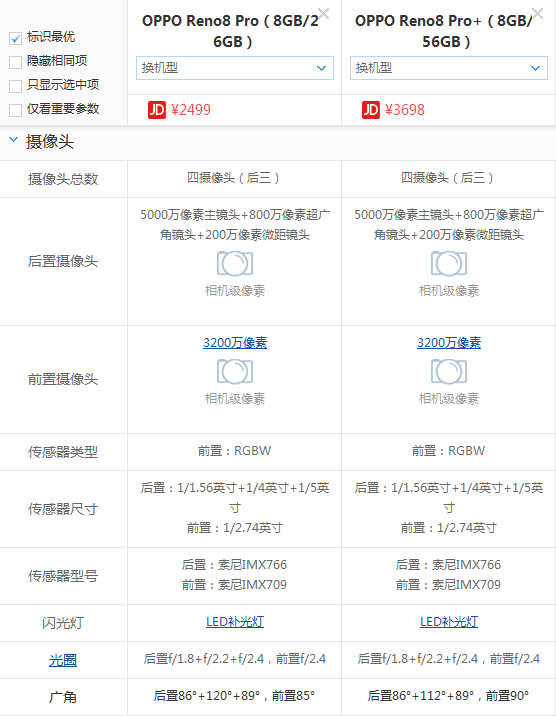Enable the 隐藏相同项 checkbox
The image size is (556, 716).
click(16, 62)
